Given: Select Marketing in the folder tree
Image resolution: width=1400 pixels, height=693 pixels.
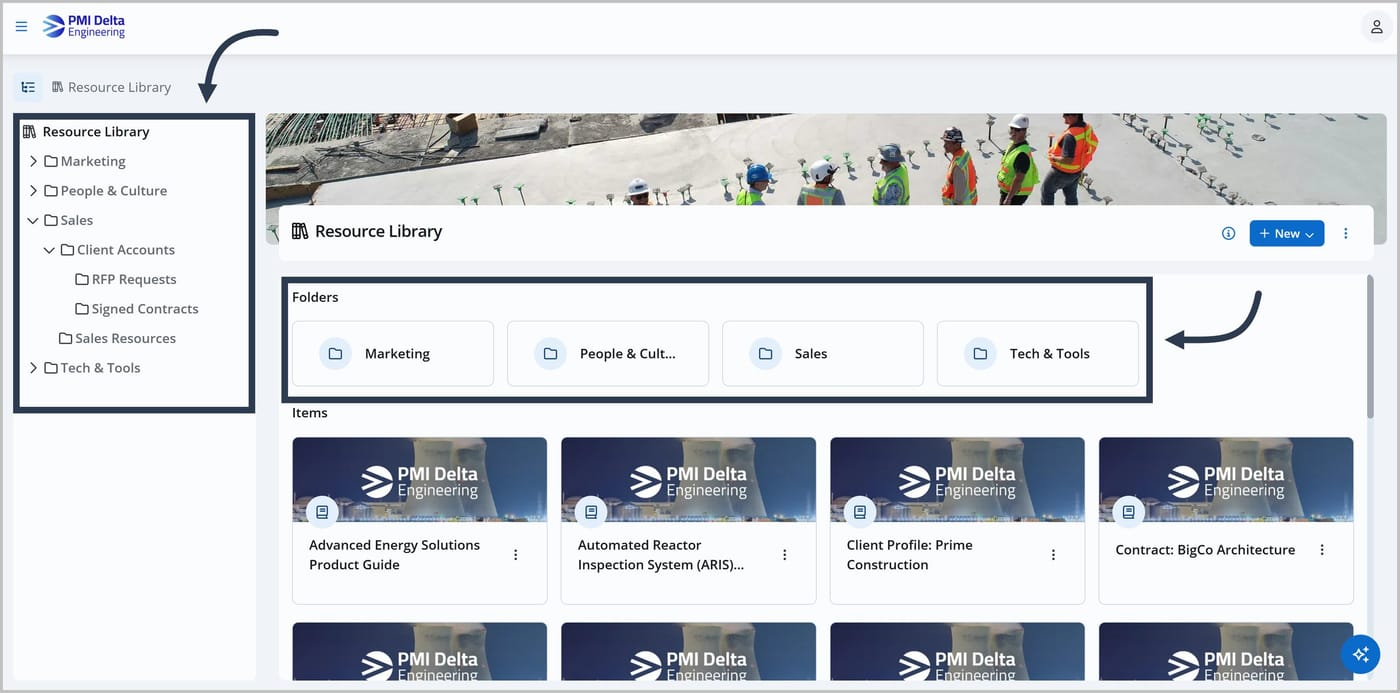Looking at the screenshot, I should pos(85,161).
